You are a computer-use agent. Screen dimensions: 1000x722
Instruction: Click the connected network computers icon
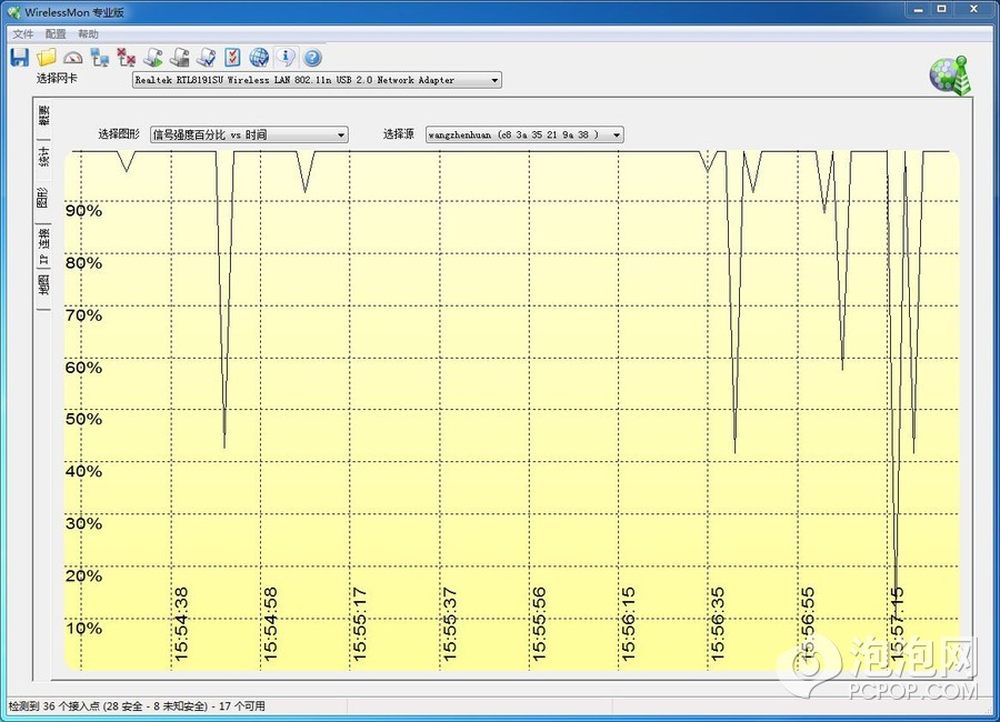click(99, 58)
